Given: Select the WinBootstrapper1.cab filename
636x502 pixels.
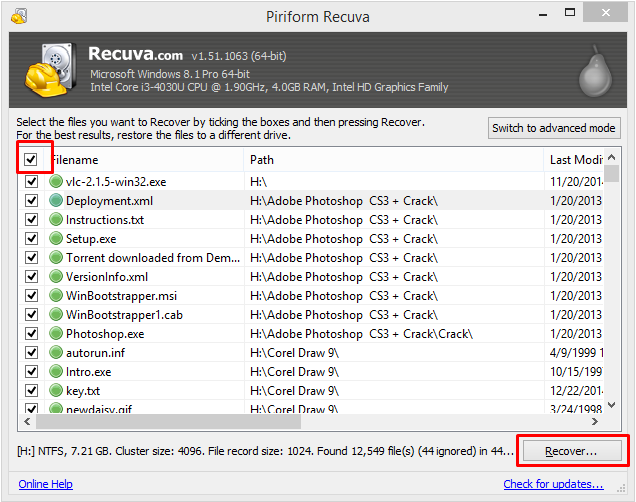Looking at the screenshot, I should [x=125, y=315].
